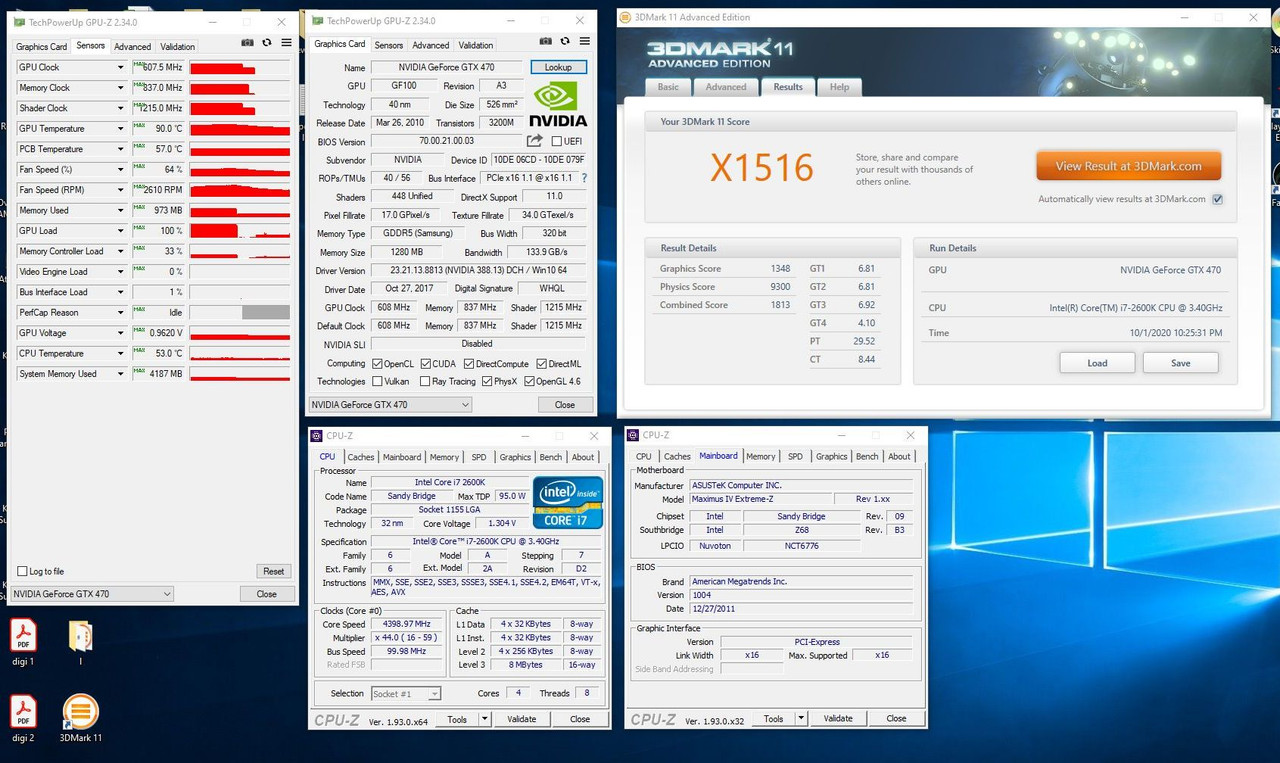The height and width of the screenshot is (763, 1280).
Task: Open the Bench tab in CPU-Z
Action: click(551, 456)
